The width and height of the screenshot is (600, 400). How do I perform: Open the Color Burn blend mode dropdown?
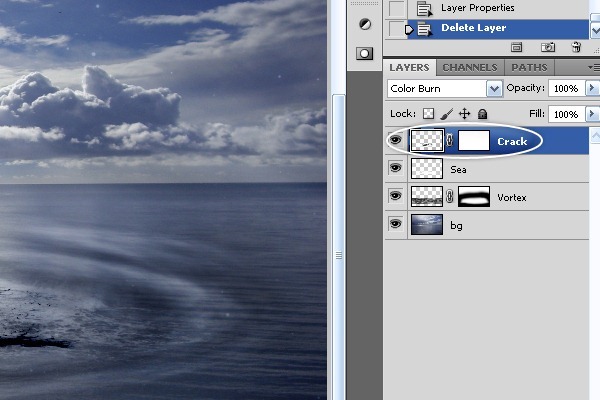click(x=494, y=89)
